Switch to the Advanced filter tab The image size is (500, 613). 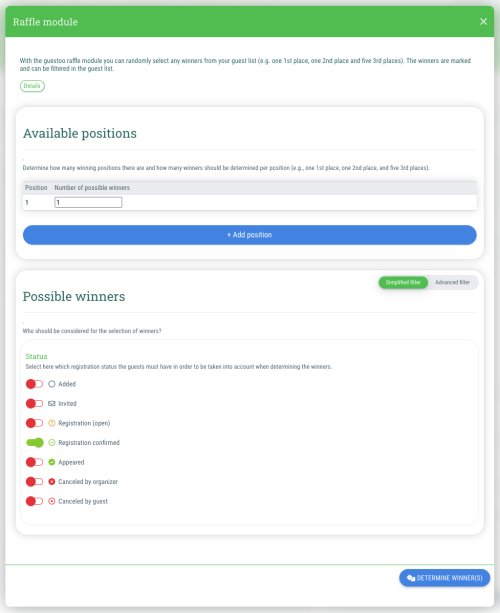point(452,282)
